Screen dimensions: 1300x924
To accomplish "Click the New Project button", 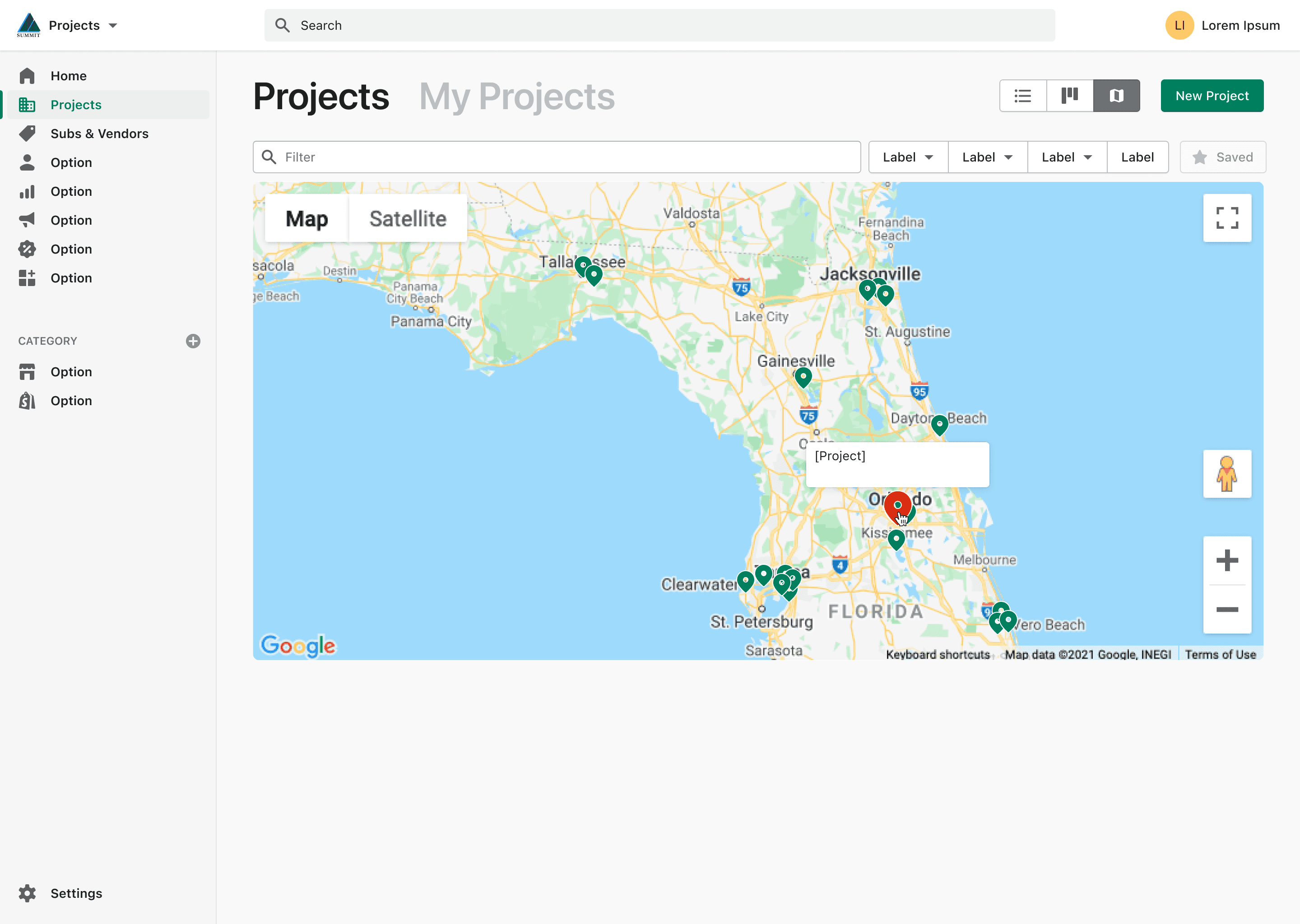I will click(x=1212, y=96).
